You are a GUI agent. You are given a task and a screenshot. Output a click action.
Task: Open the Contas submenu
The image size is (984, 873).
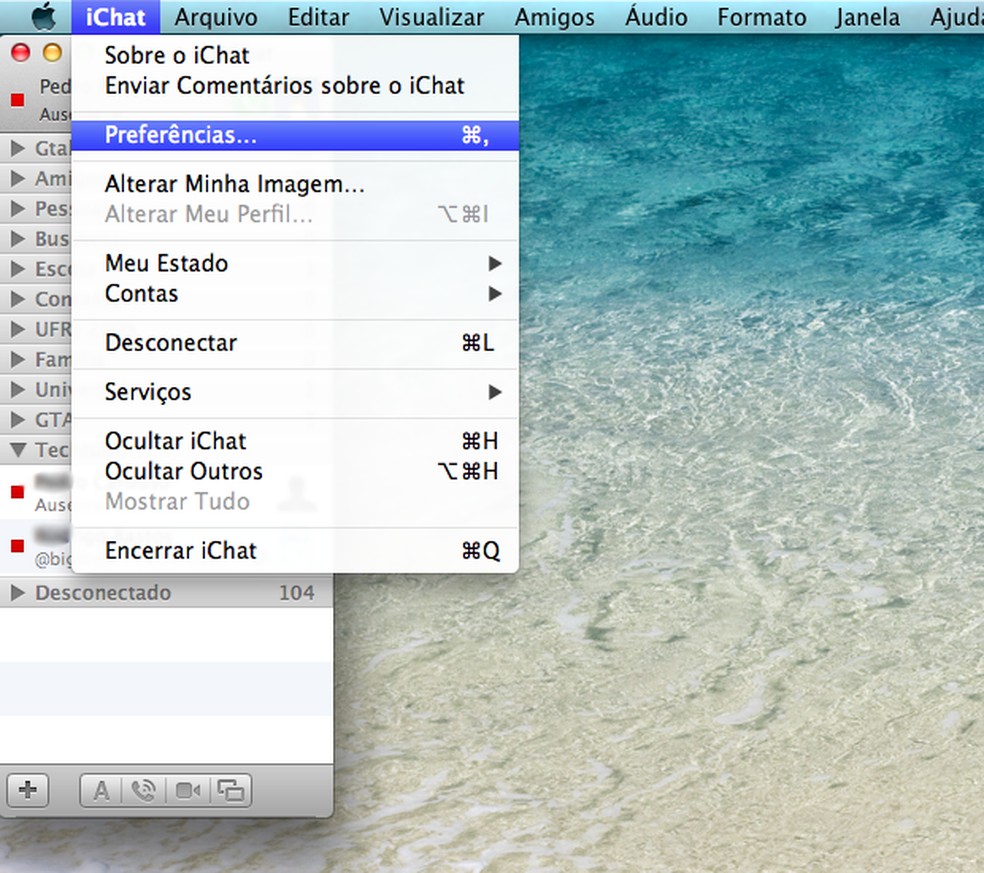(x=295, y=294)
